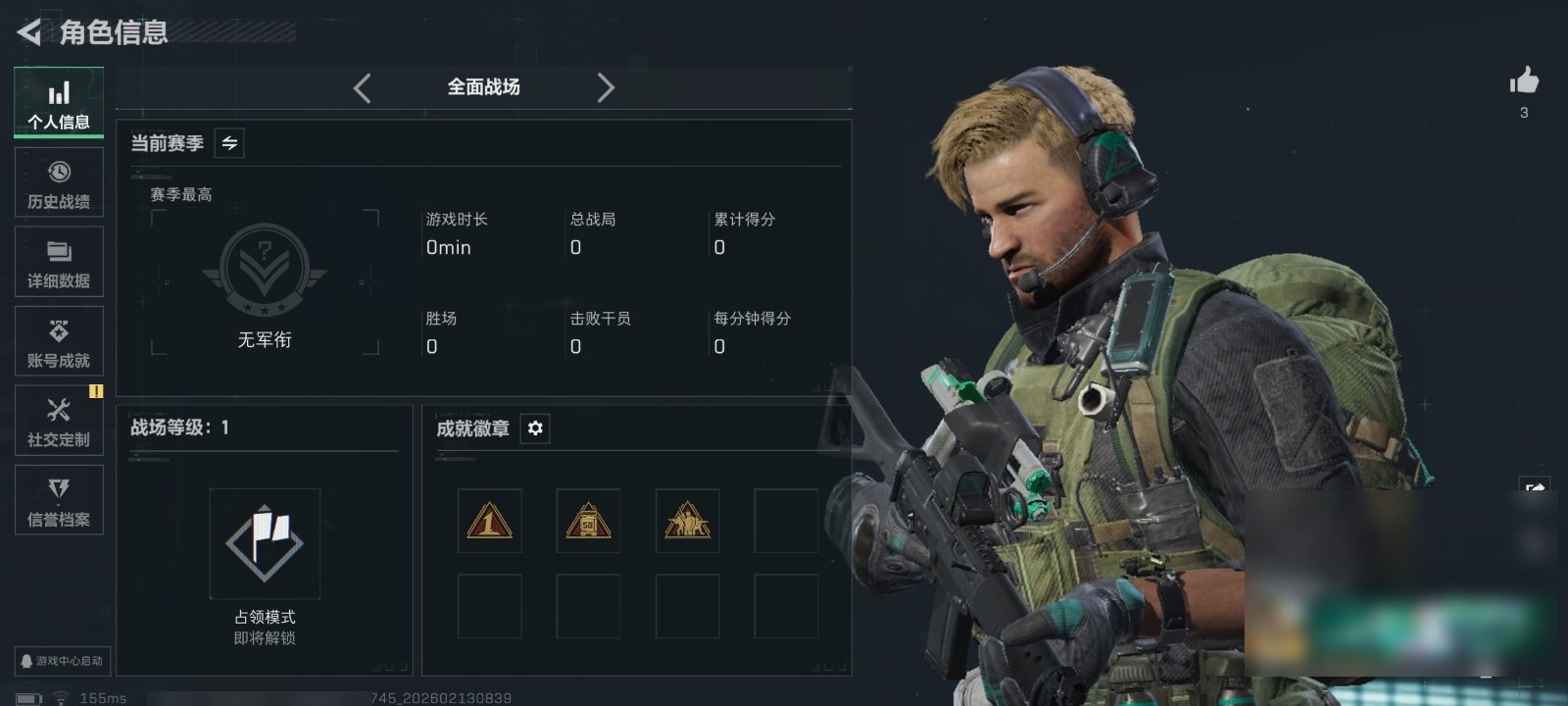This screenshot has width=1568, height=706.
Task: Open achievement badge settings gear
Action: (535, 429)
